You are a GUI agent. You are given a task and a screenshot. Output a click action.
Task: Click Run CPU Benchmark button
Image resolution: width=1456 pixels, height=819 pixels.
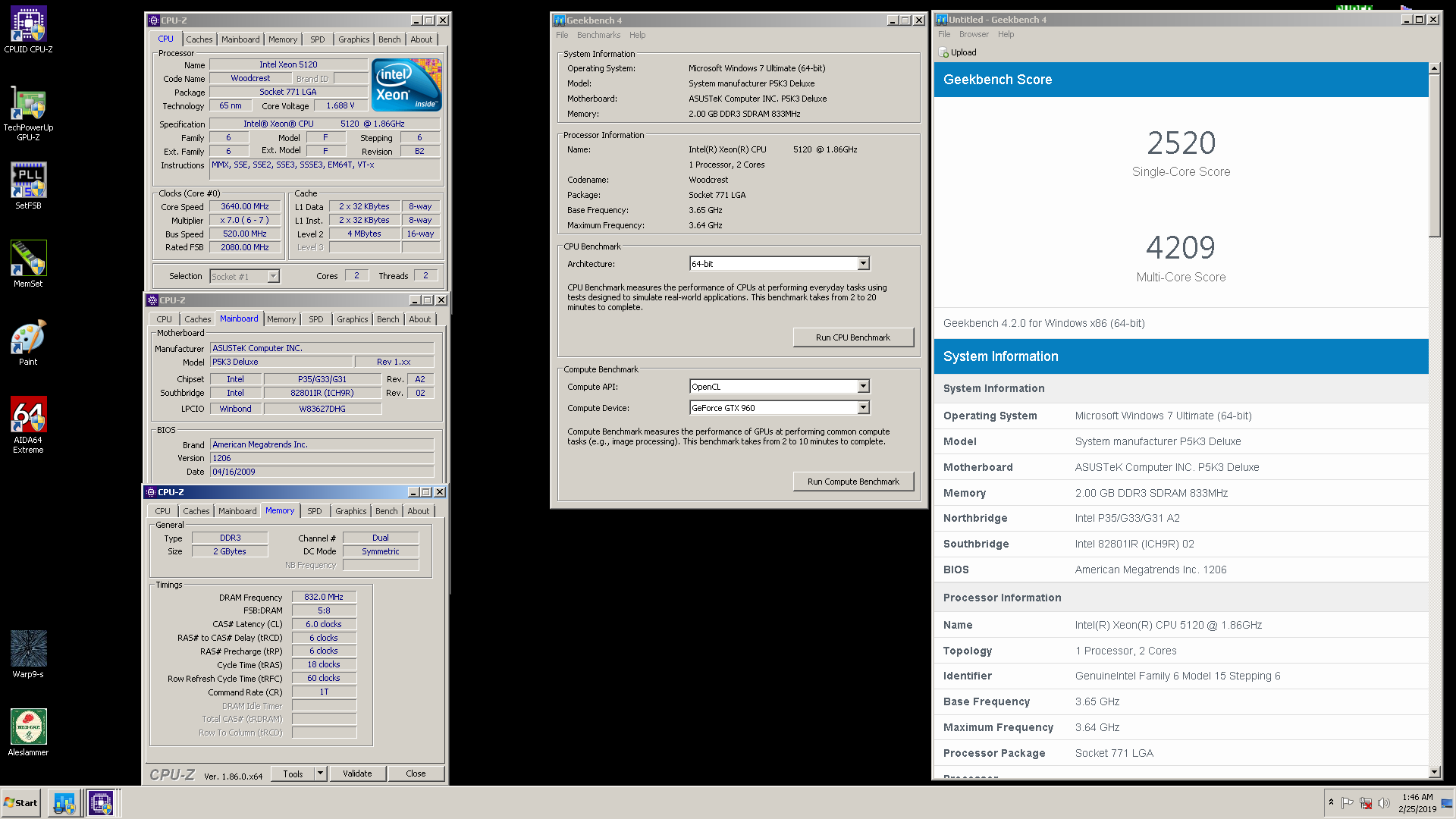click(x=853, y=337)
